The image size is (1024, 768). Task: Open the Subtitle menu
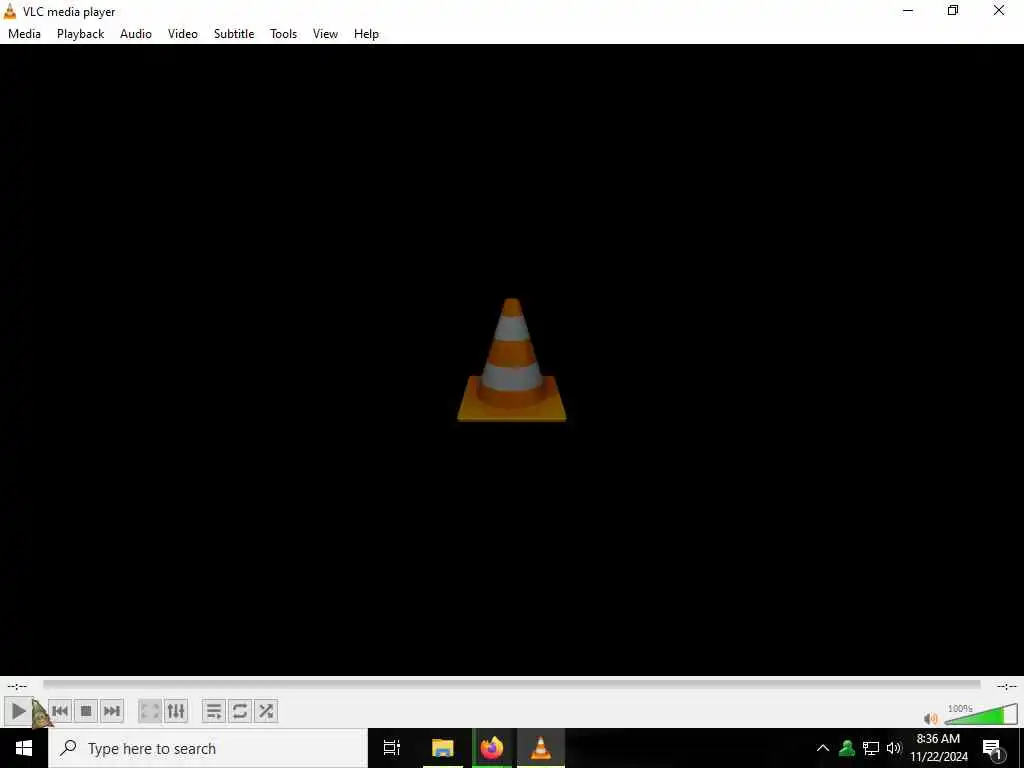tap(234, 34)
